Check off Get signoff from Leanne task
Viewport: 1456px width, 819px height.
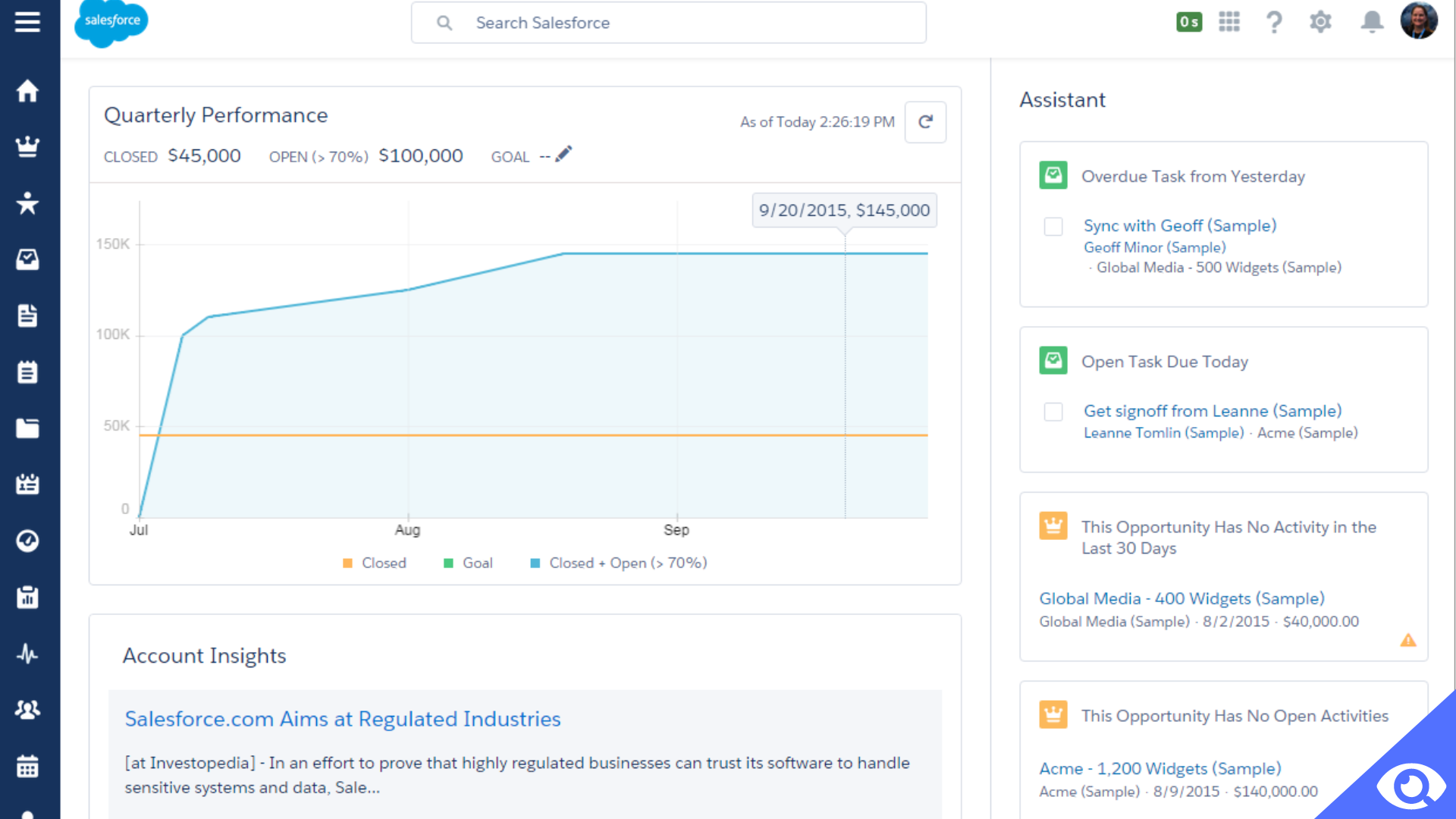pos(1053,412)
